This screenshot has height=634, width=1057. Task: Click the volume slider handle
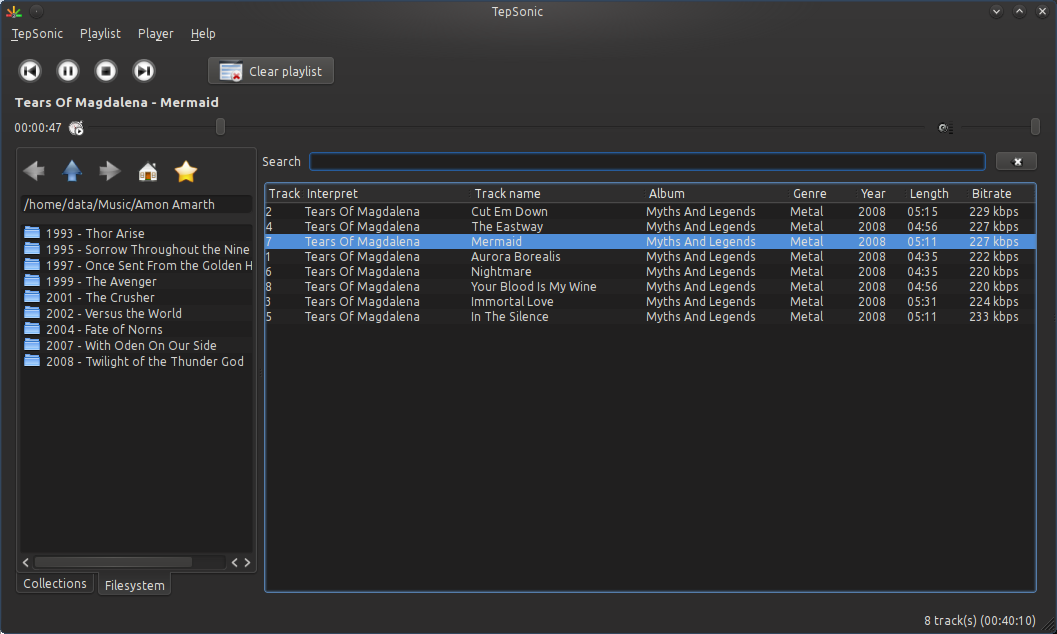pos(1035,127)
